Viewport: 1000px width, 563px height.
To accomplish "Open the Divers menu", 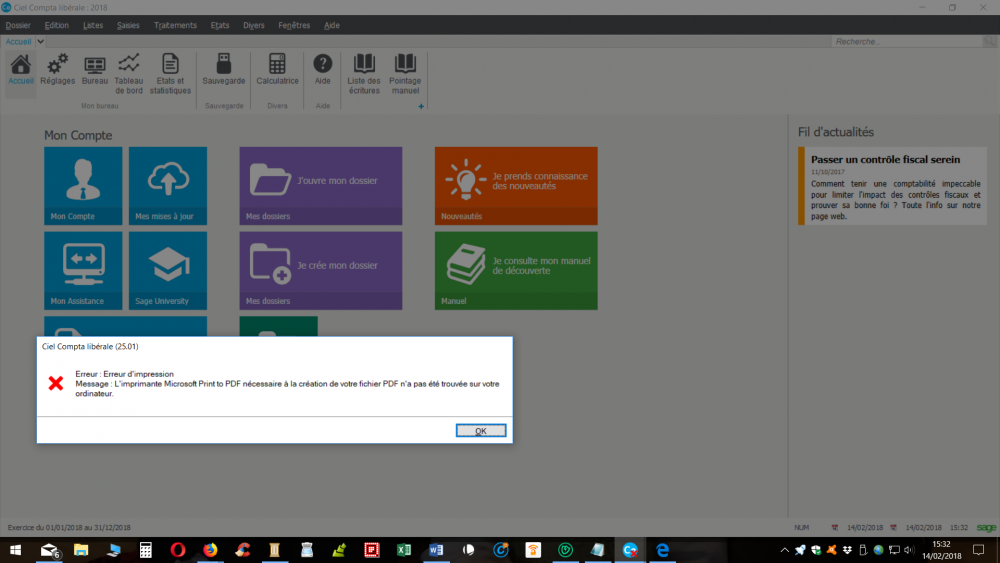I will pos(254,26).
